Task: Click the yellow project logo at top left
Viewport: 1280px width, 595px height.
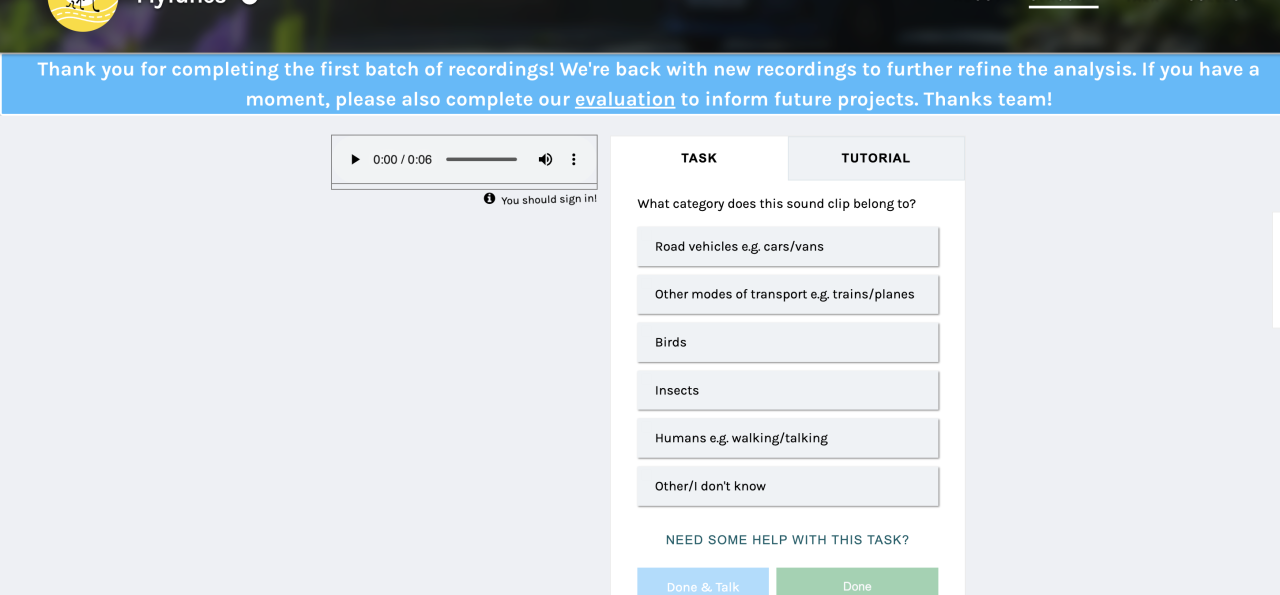Action: click(83, 10)
